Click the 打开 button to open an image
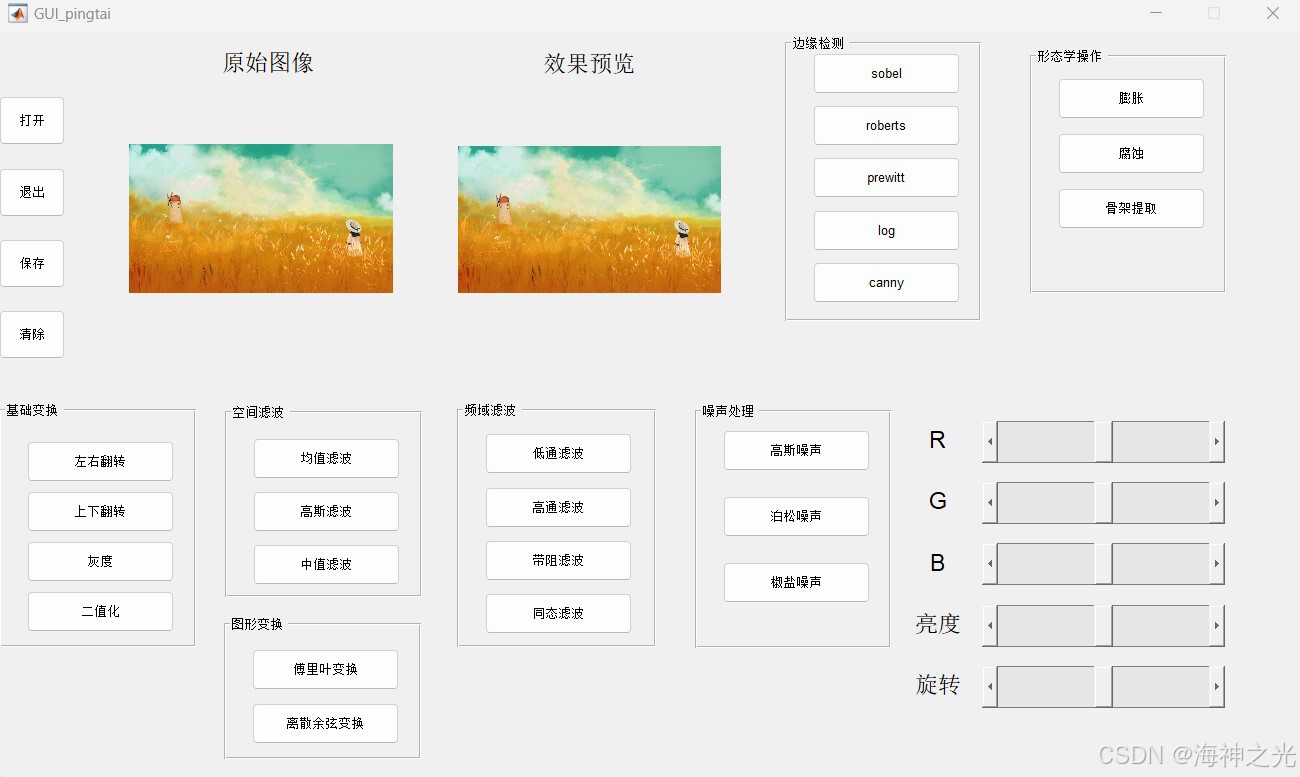This screenshot has height=777, width=1300. click(x=32, y=120)
